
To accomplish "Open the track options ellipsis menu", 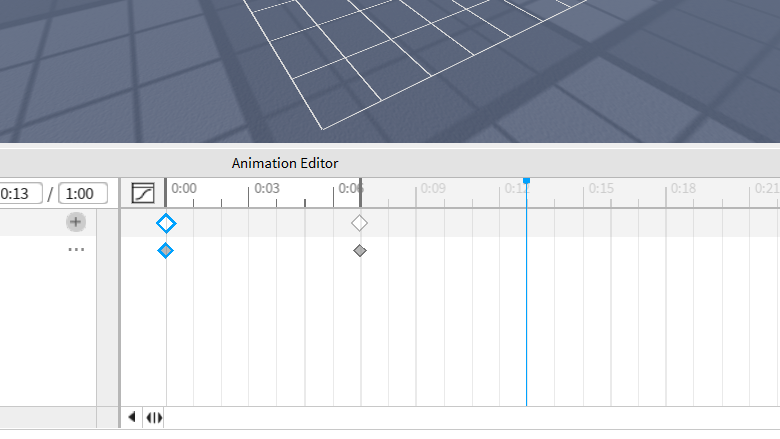I will point(76,250).
